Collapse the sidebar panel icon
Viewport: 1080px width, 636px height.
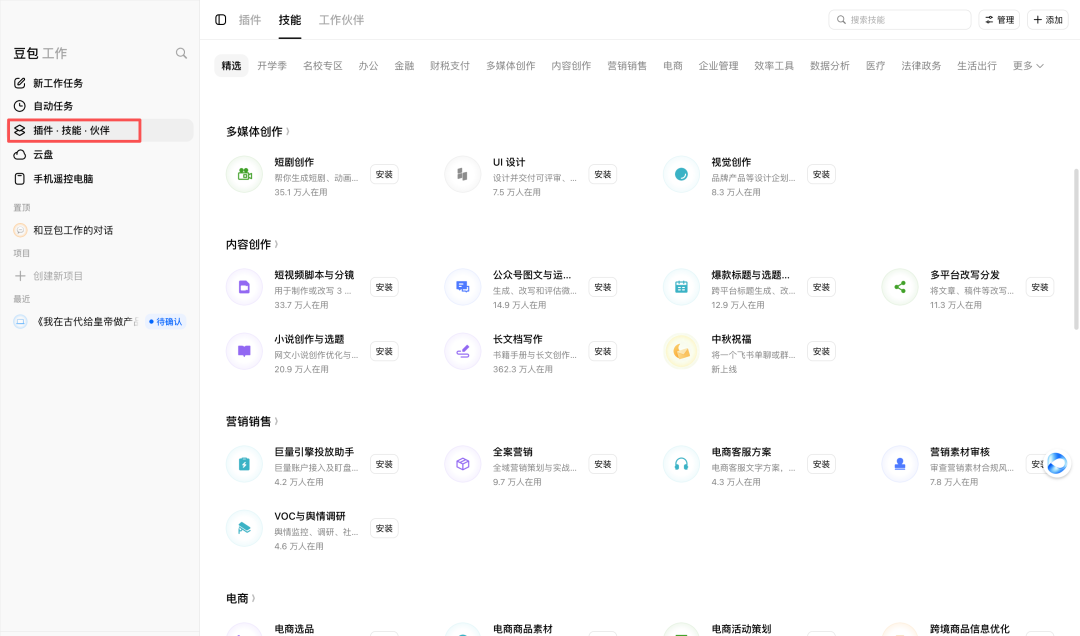[220, 20]
